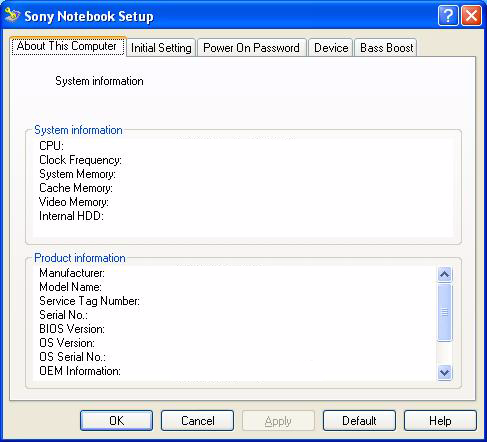Screen dimensions: 487x442
Task: Click the grayed-out Apply button
Action: (x=278, y=421)
